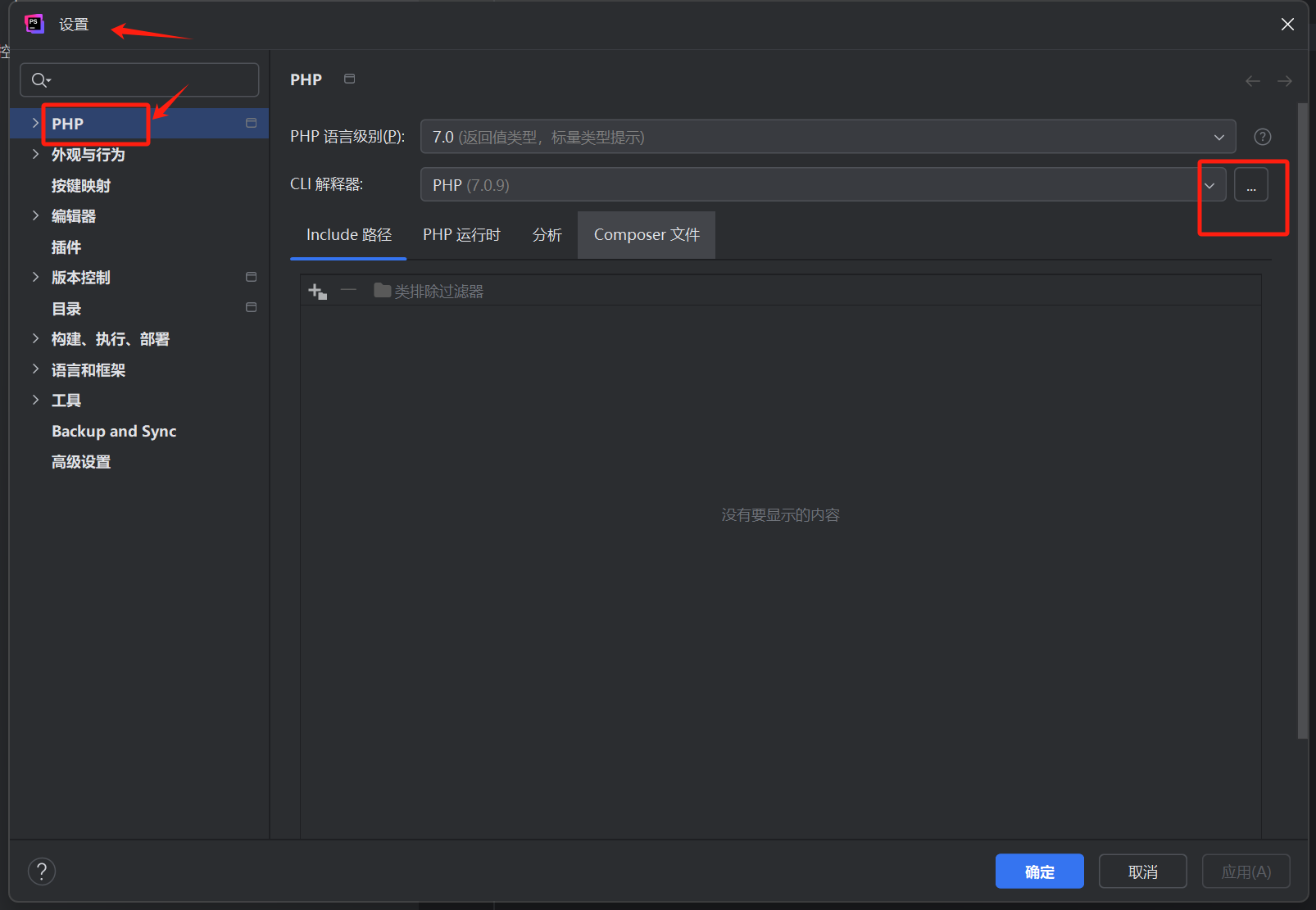The image size is (1316, 910).
Task: Open the PHP 语言级别 dropdown
Action: (828, 137)
